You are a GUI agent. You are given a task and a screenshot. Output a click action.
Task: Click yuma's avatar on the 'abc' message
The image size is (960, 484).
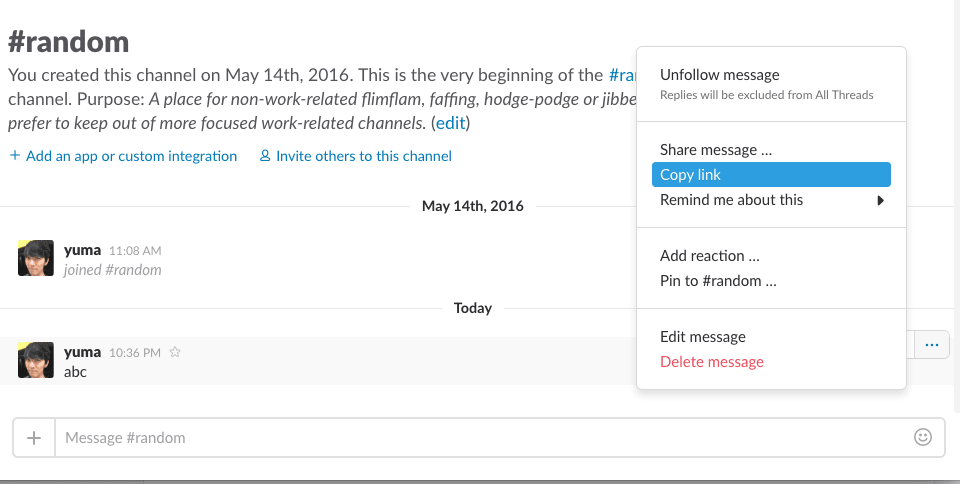[x=36, y=360]
